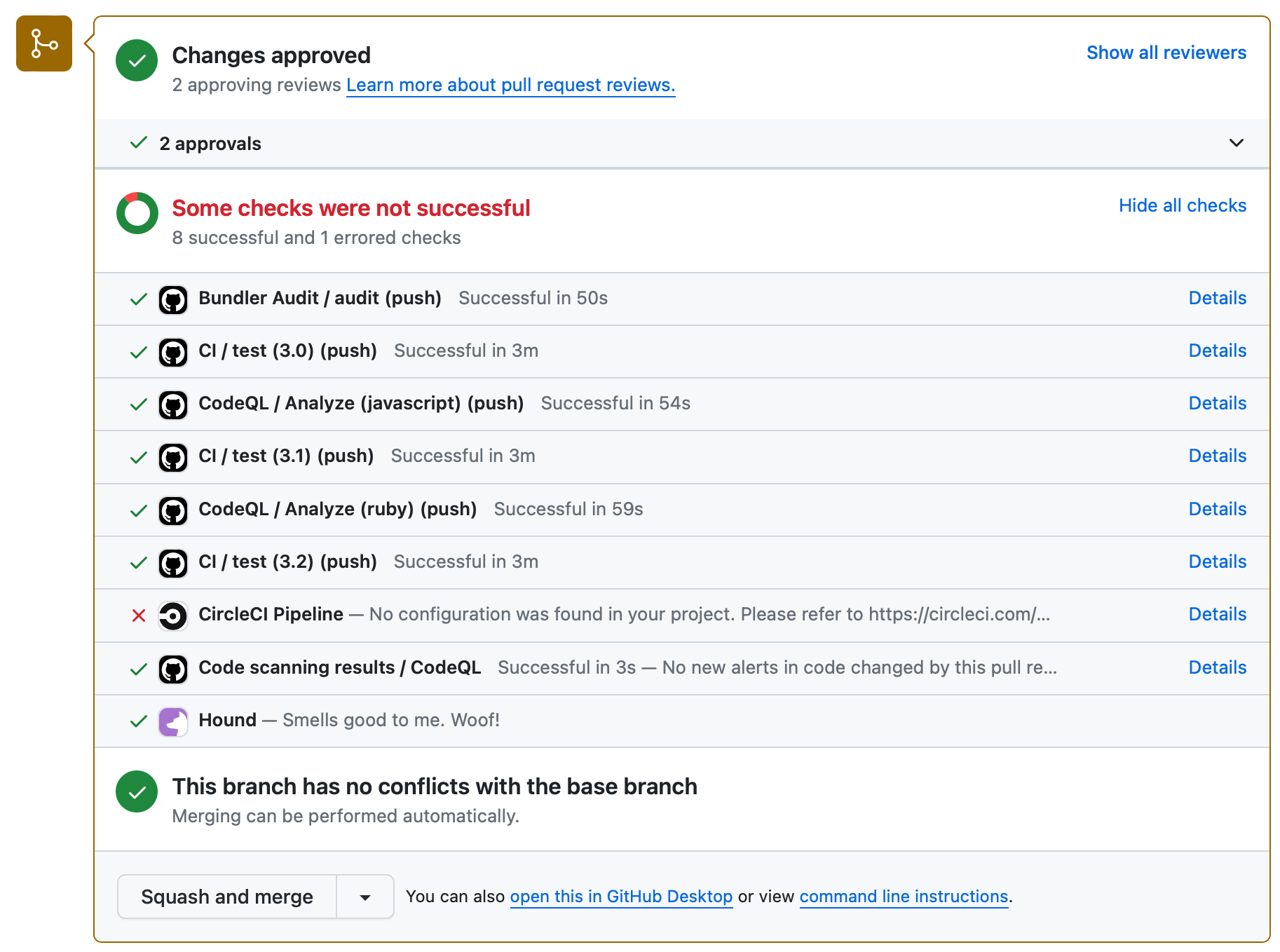Hide all checks list

pos(1182,205)
